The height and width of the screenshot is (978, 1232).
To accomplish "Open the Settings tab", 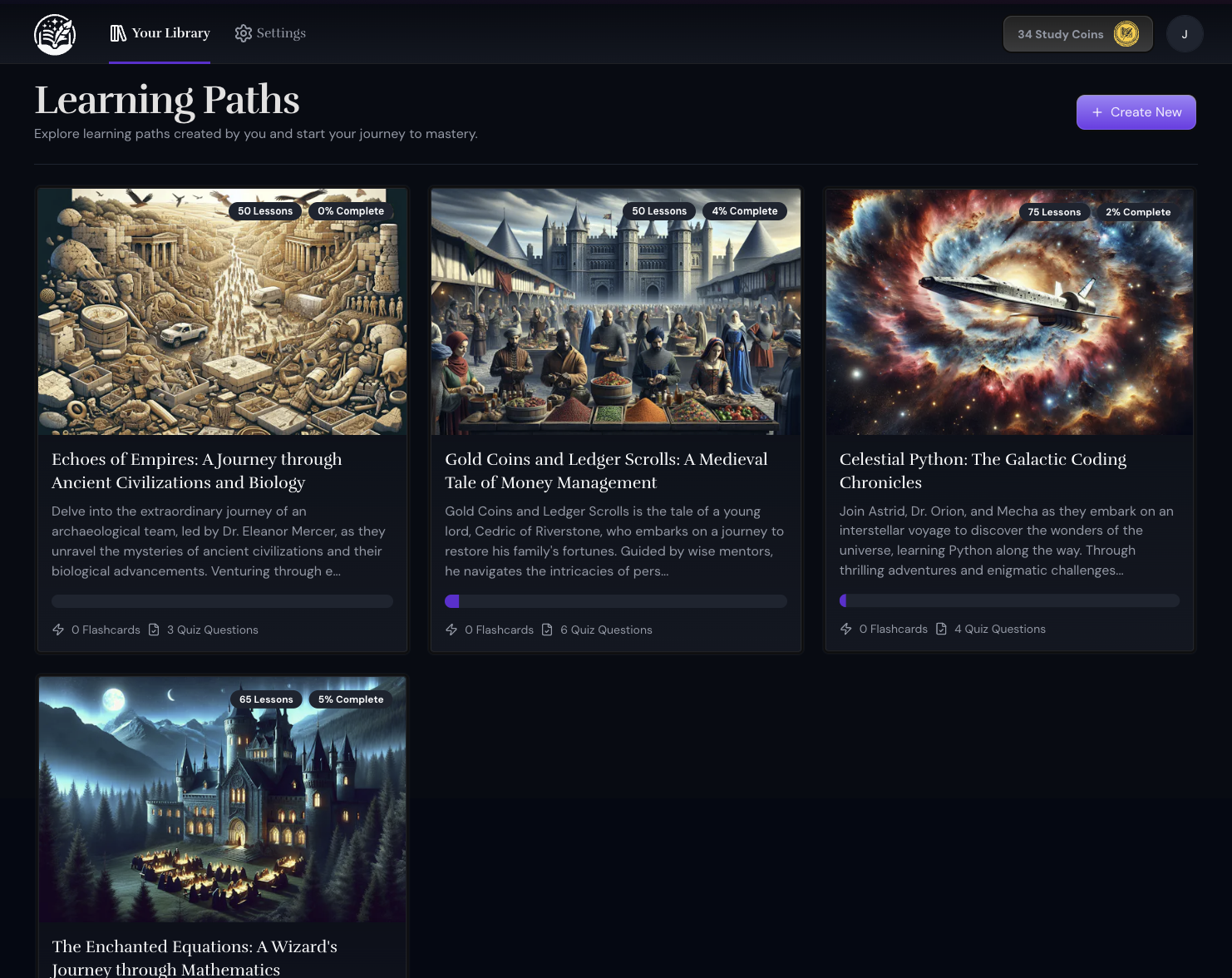I will point(270,33).
